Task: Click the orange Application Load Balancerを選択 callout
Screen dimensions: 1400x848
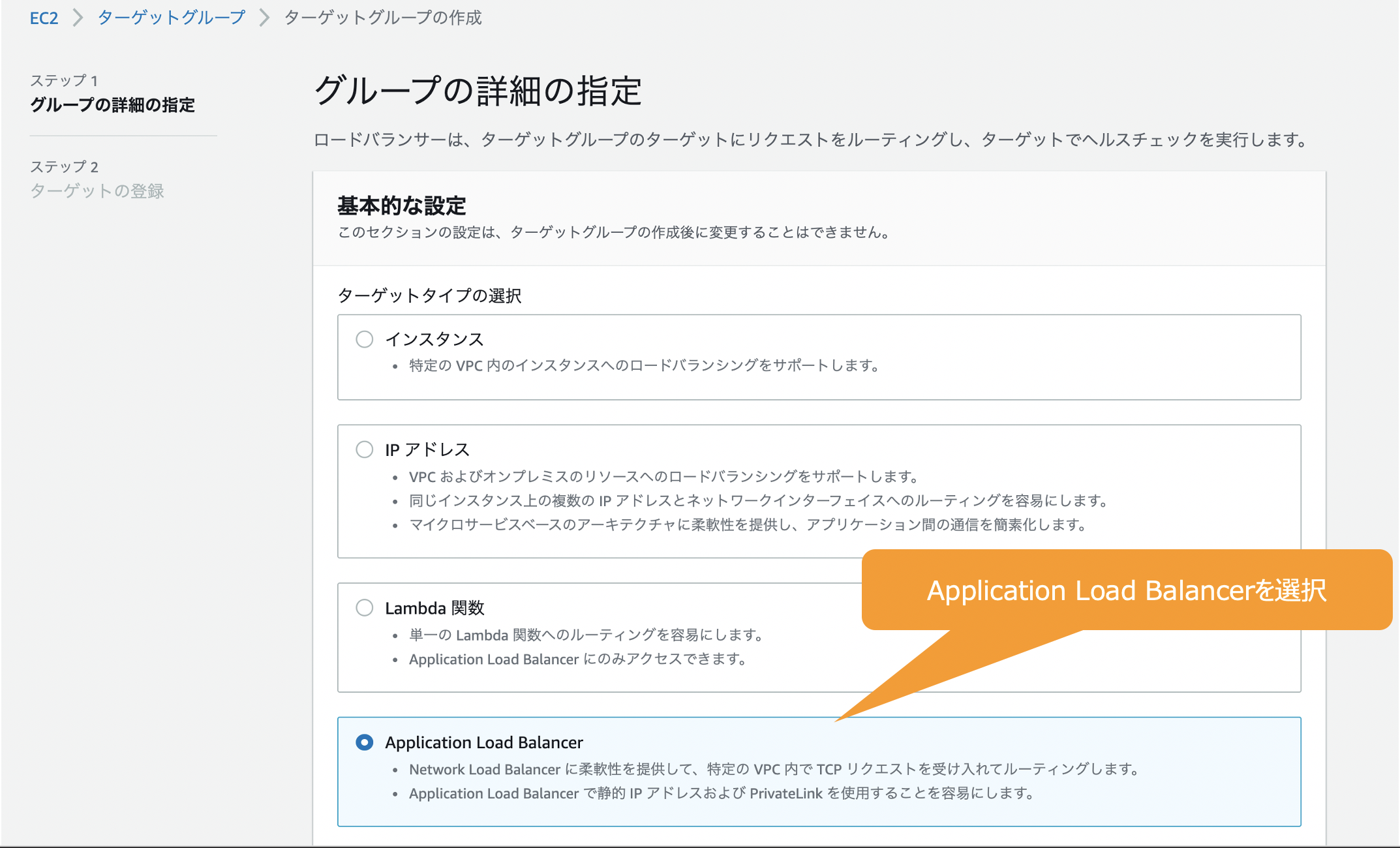Action: click(1126, 590)
